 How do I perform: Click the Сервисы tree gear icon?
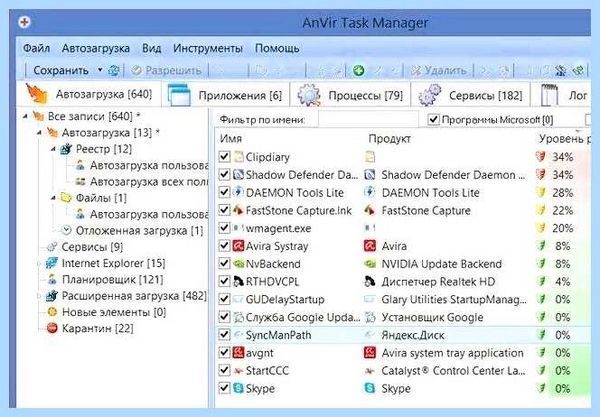(52, 247)
